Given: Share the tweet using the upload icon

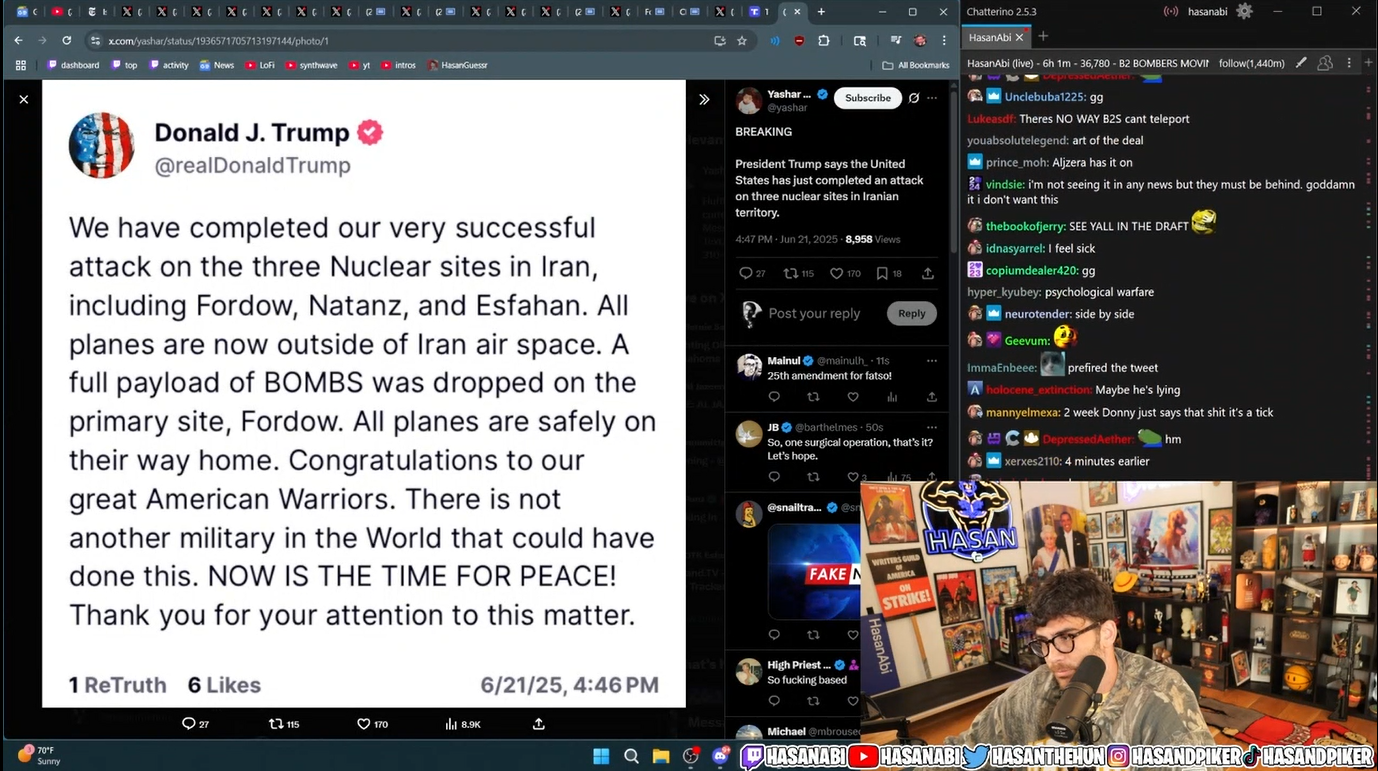Looking at the screenshot, I should (x=928, y=273).
